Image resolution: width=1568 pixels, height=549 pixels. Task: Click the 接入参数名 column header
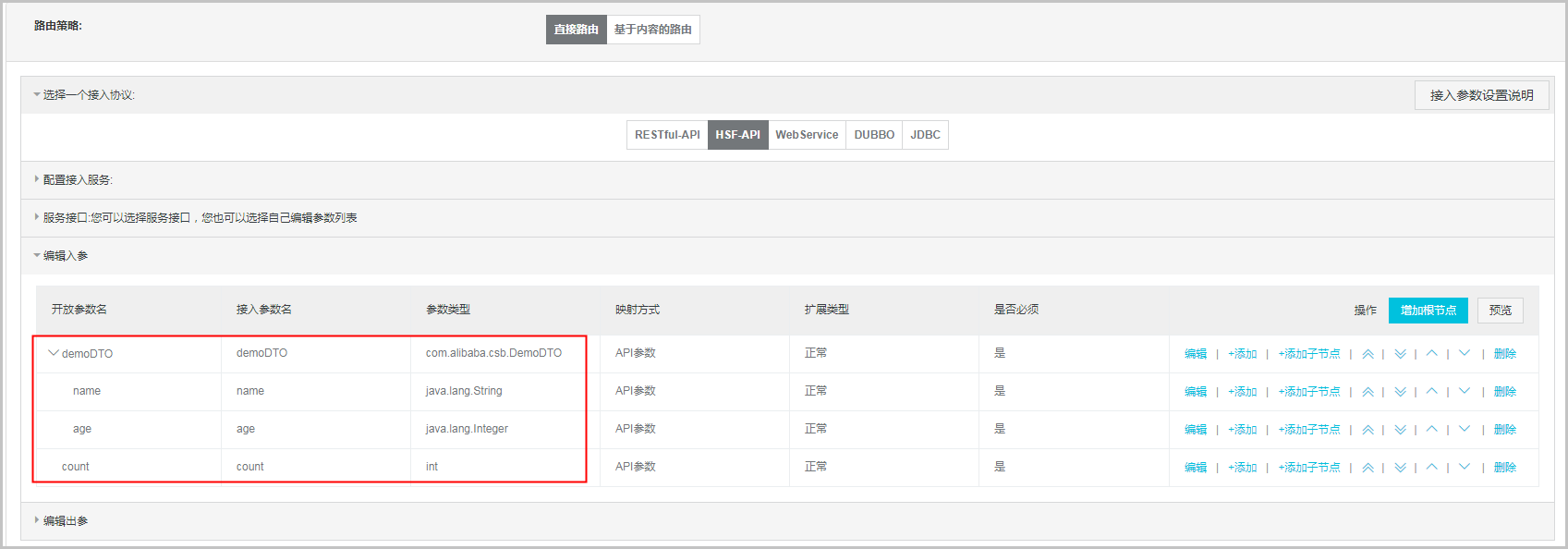coord(264,310)
